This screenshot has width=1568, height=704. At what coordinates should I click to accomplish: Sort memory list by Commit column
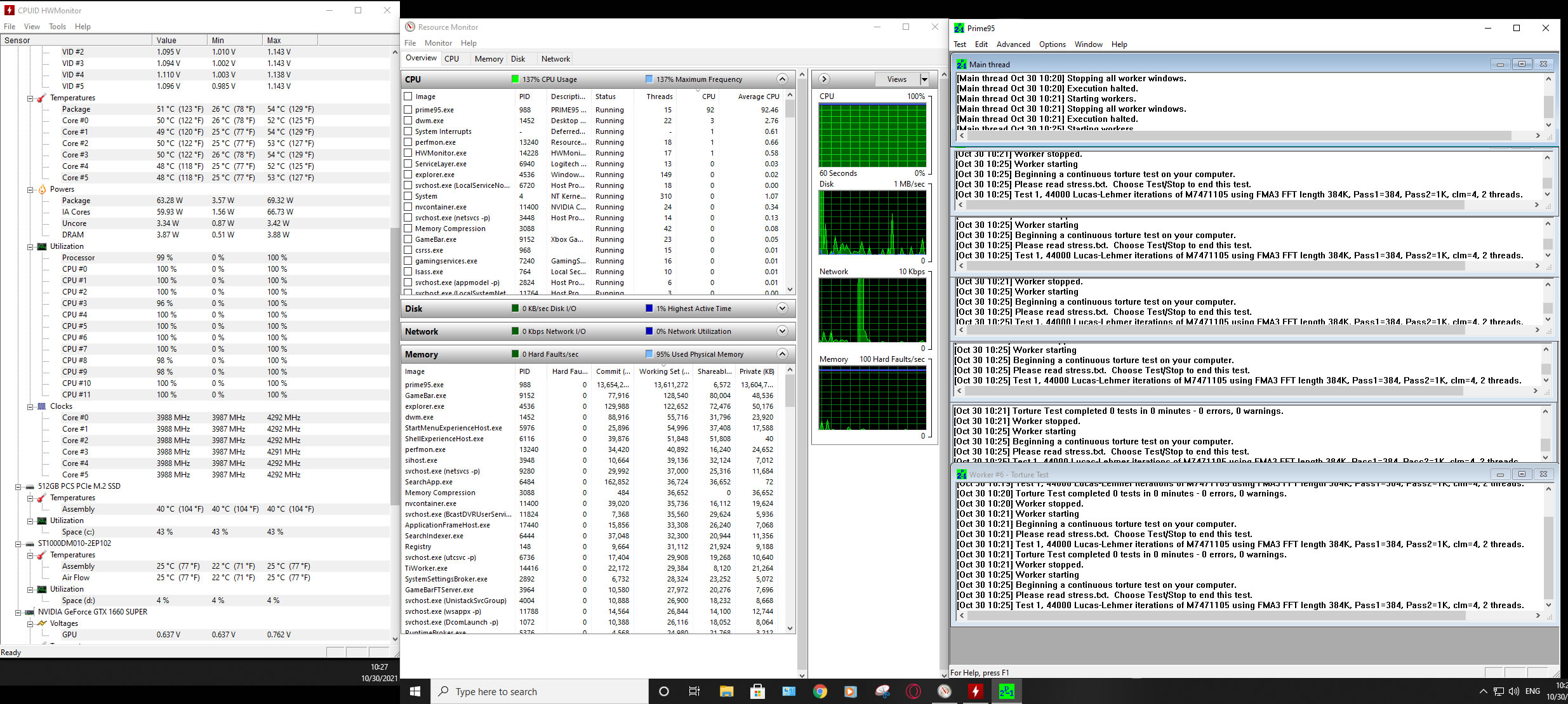click(613, 371)
